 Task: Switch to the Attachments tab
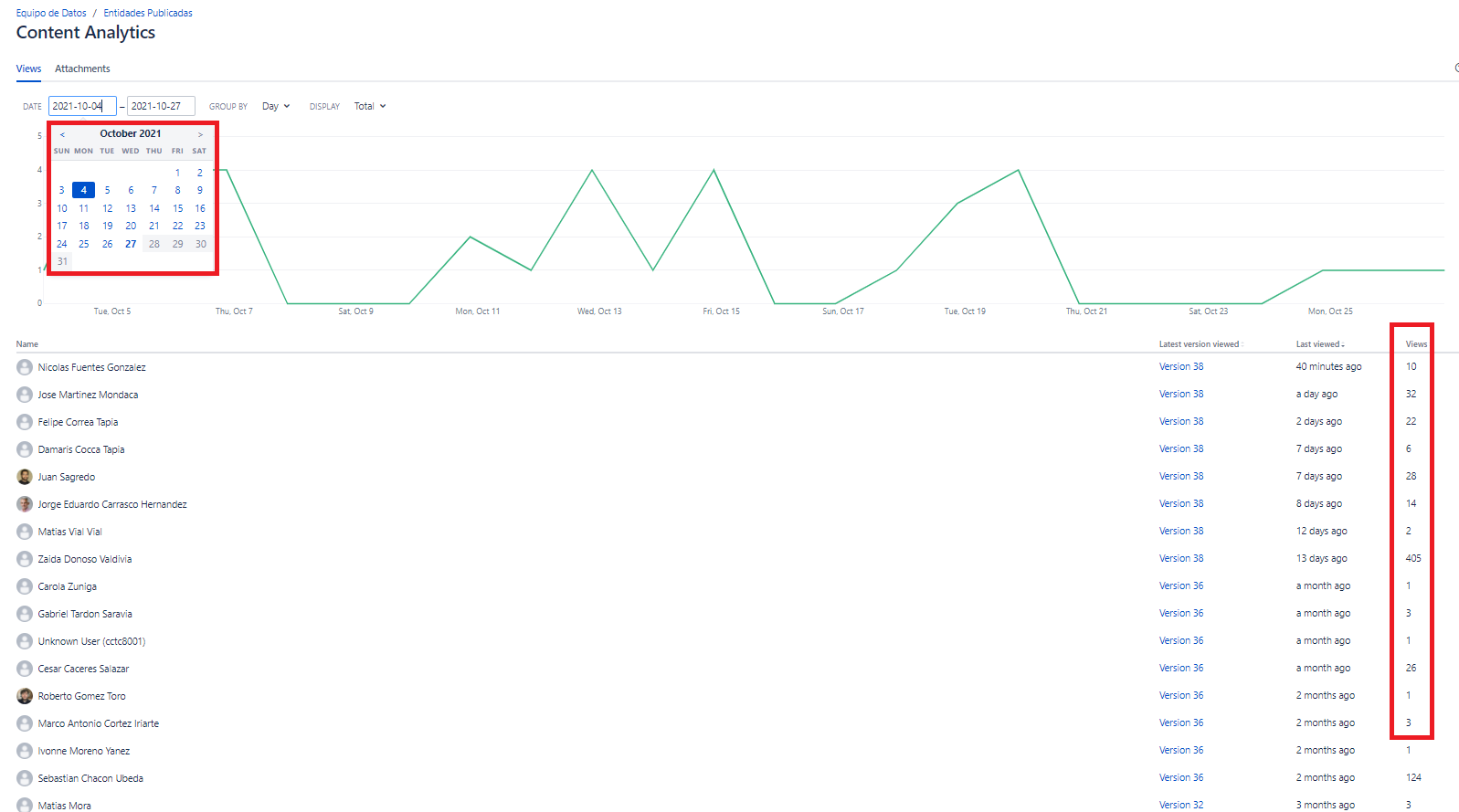pos(82,69)
